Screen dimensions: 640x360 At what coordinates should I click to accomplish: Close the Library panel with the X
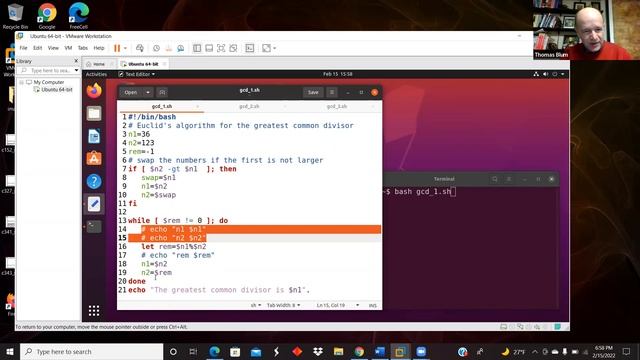pyautogui.click(x=76, y=61)
